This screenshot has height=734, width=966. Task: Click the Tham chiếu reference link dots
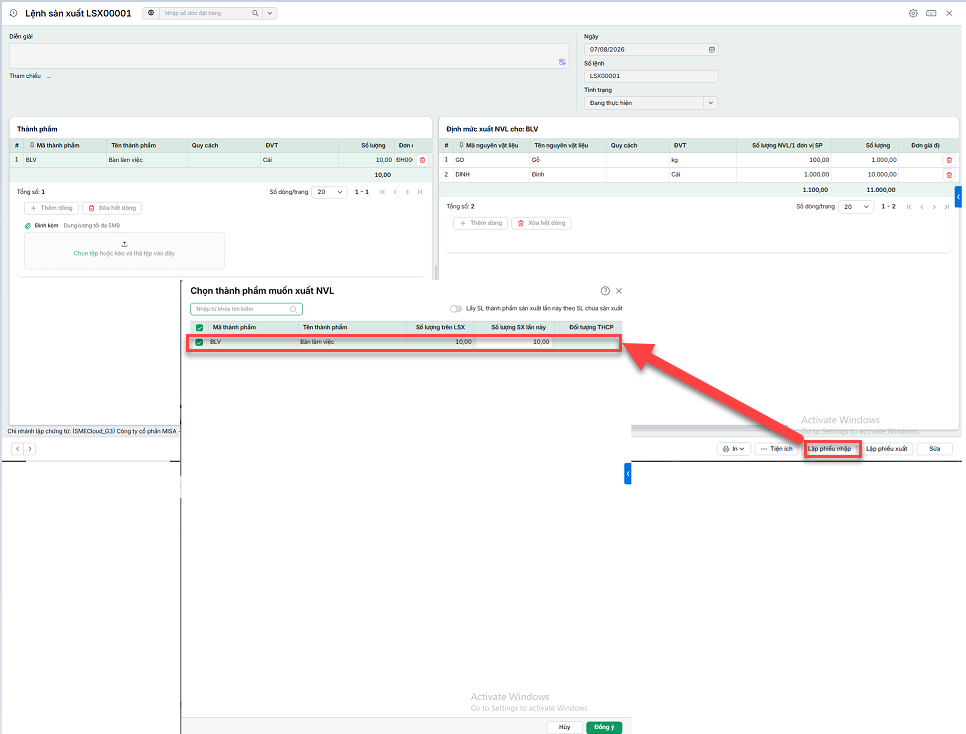click(49, 76)
